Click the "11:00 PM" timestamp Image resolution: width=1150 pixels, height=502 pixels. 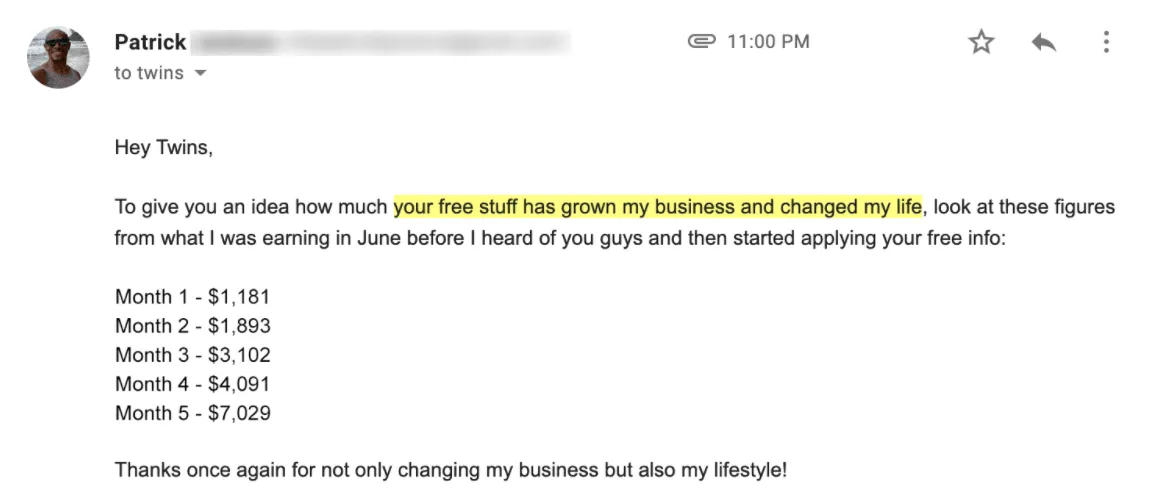pyautogui.click(x=768, y=42)
